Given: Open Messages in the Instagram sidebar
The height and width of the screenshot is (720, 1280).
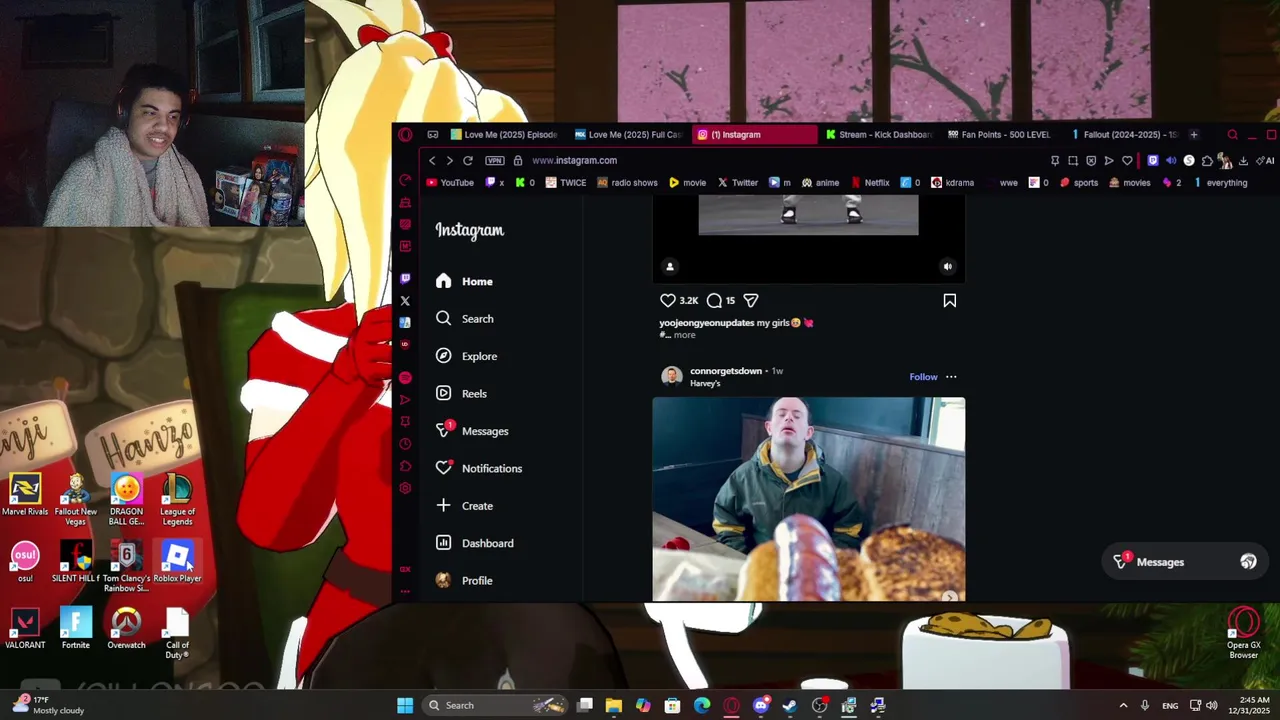Looking at the screenshot, I should pos(472,431).
